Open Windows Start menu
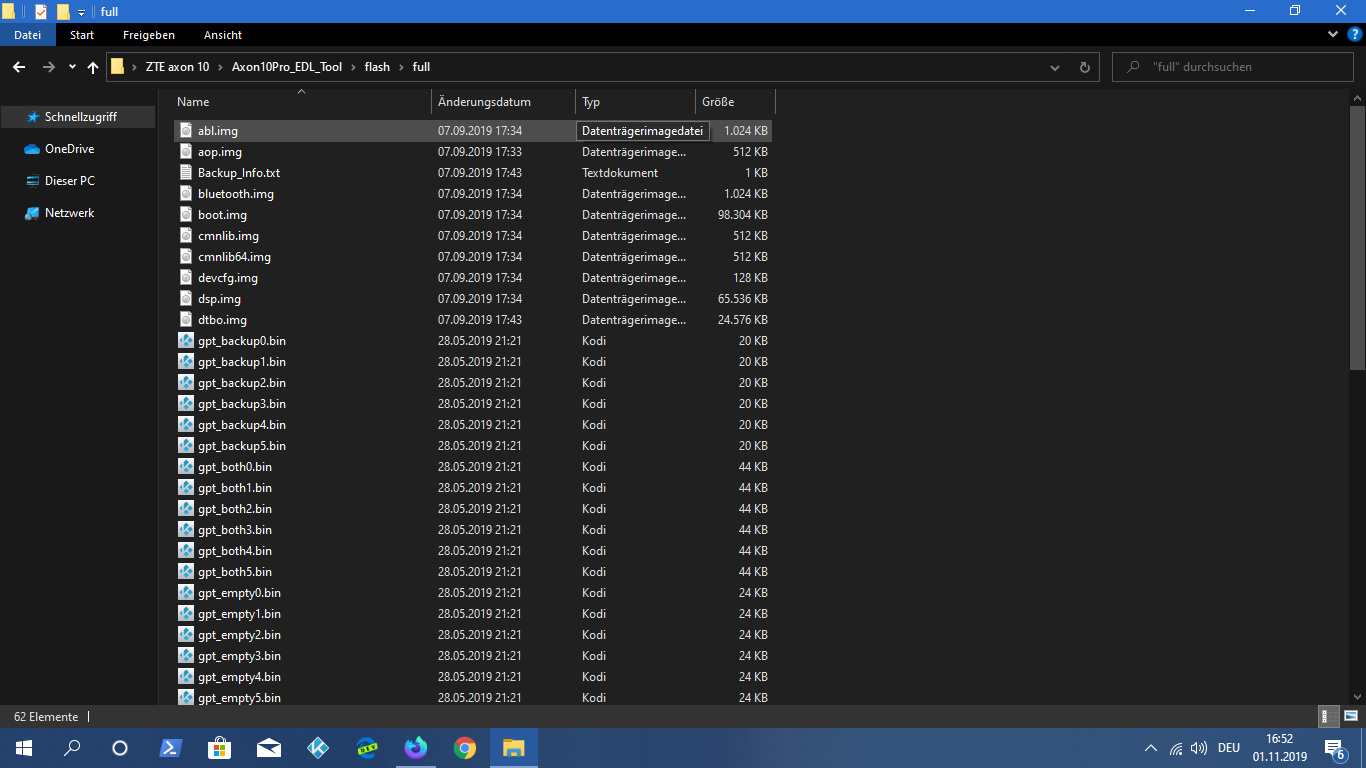 (x=24, y=748)
